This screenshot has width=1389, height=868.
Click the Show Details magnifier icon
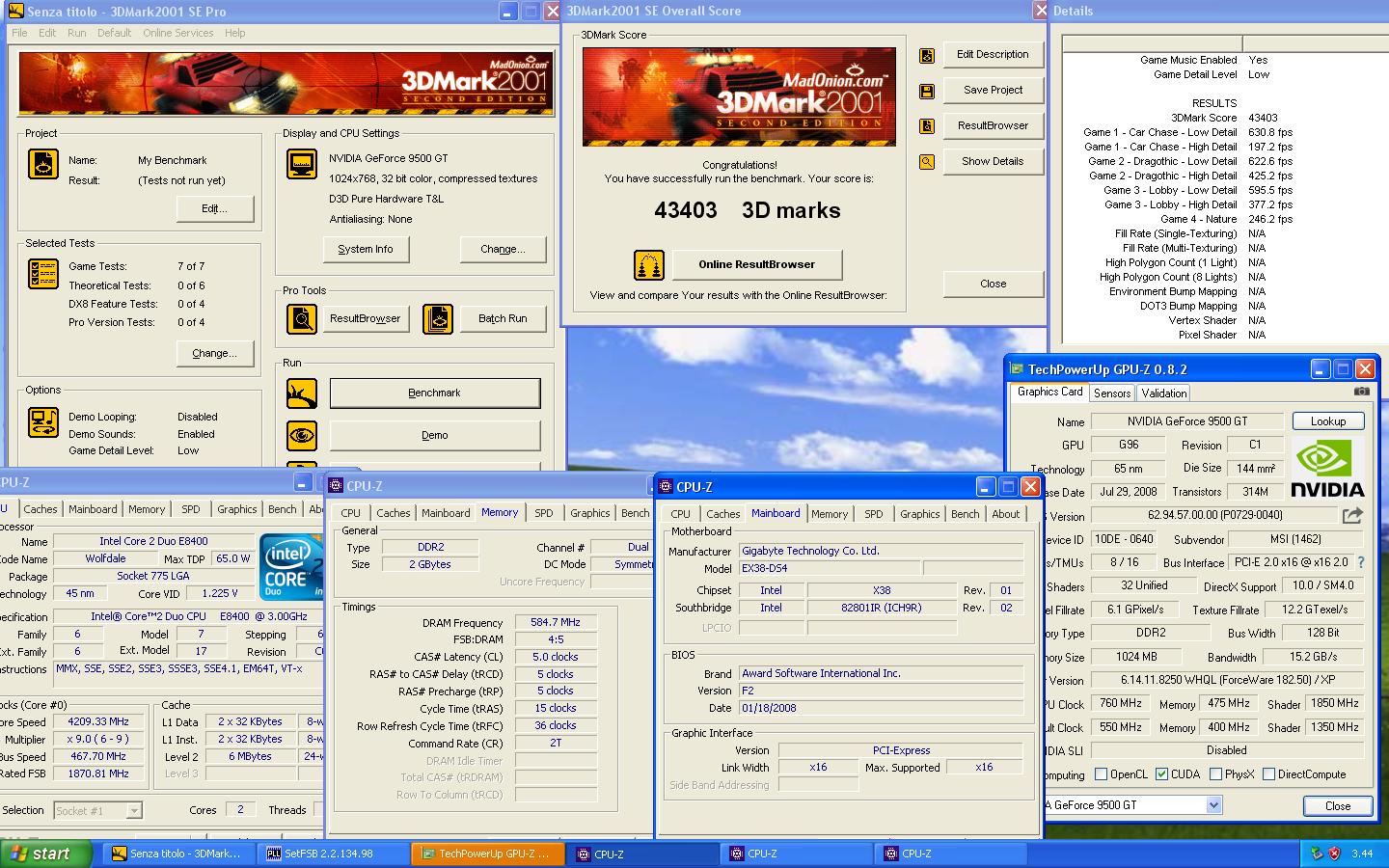[x=927, y=162]
